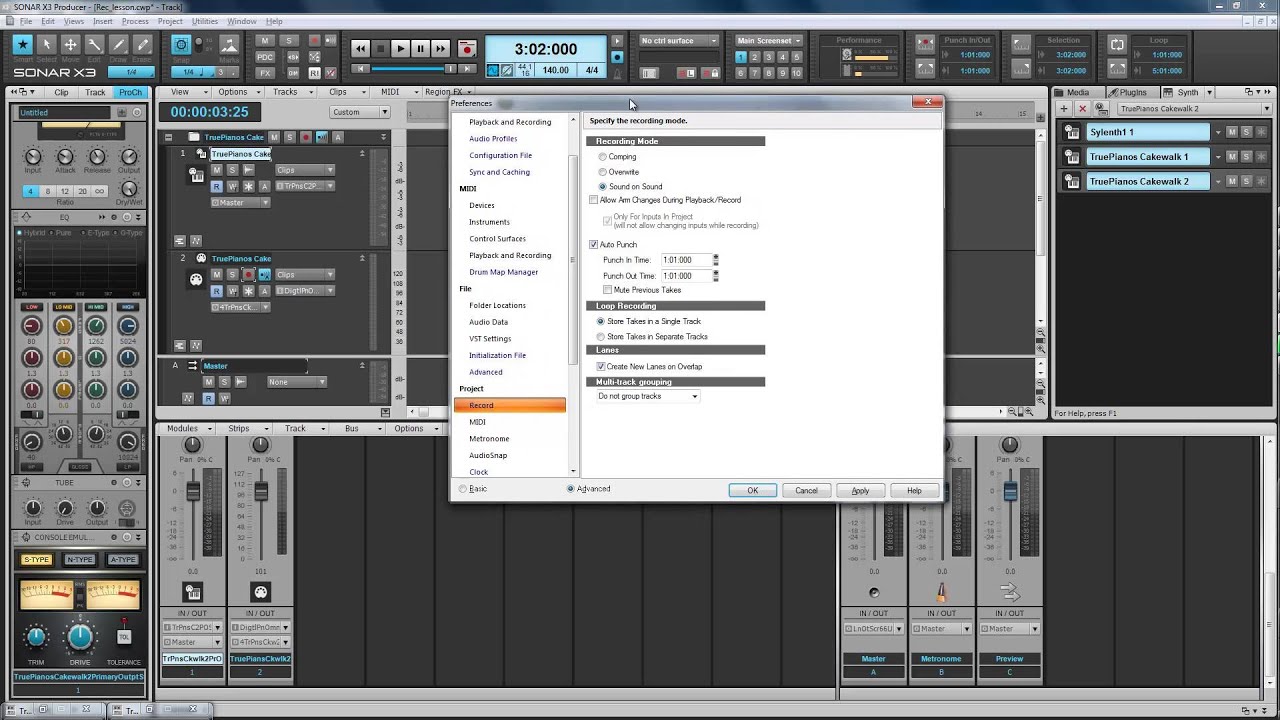This screenshot has height=720, width=1280.
Task: Open the Sylenth1 1 synth dropdown arrow
Action: point(1218,132)
